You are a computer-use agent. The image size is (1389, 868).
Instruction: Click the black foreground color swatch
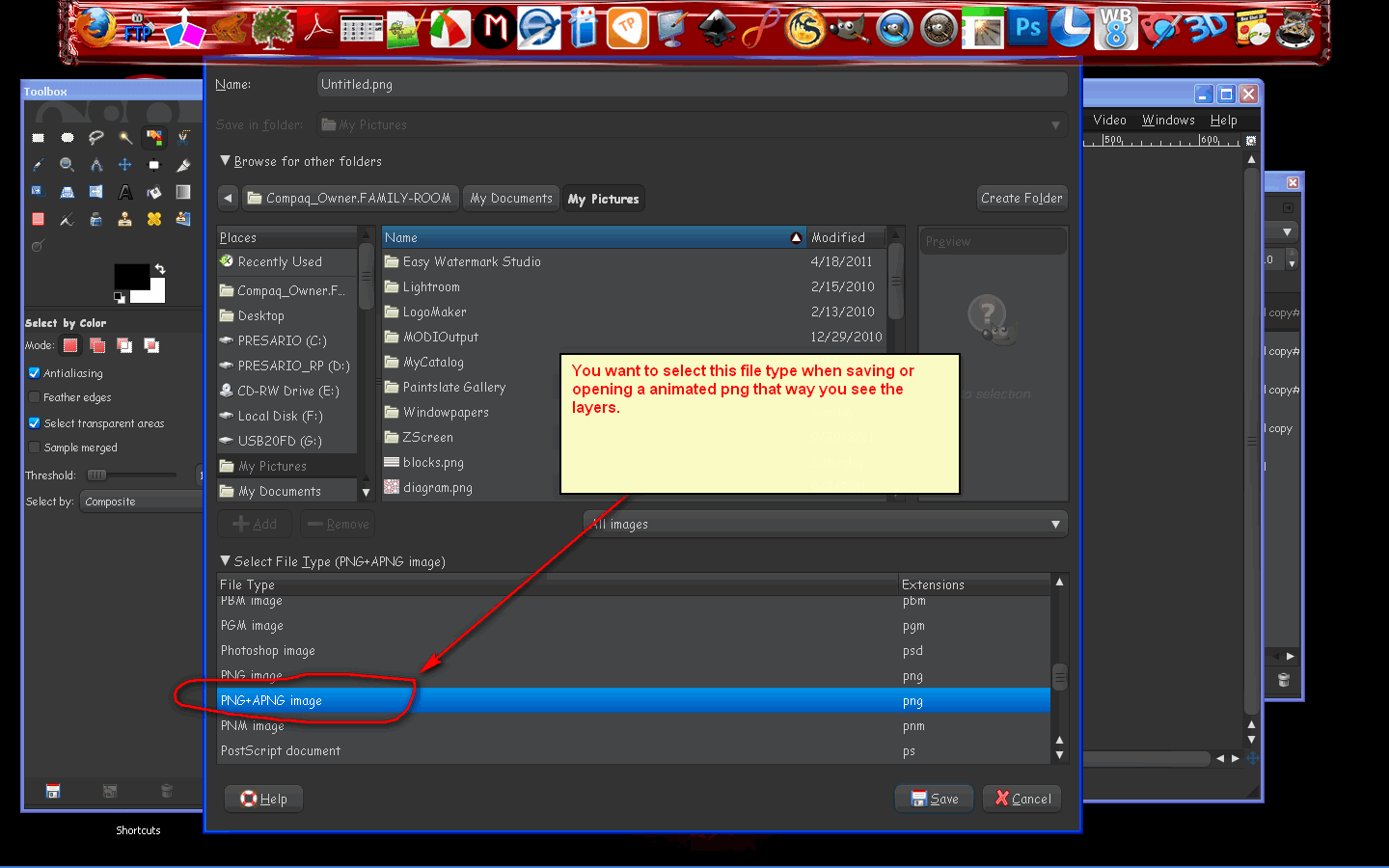[x=131, y=276]
